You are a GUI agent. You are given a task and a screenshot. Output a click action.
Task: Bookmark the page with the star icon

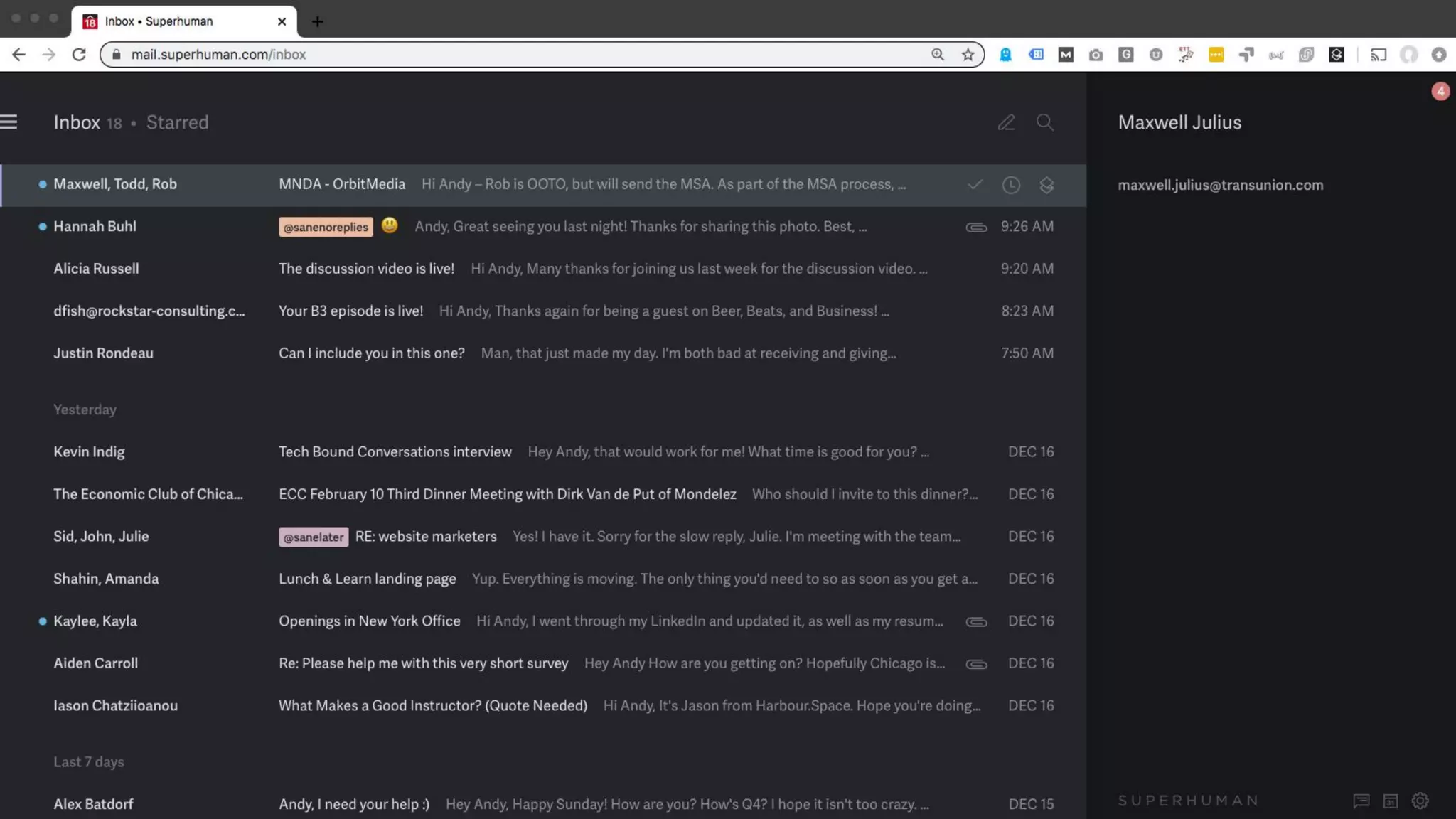pos(968,55)
